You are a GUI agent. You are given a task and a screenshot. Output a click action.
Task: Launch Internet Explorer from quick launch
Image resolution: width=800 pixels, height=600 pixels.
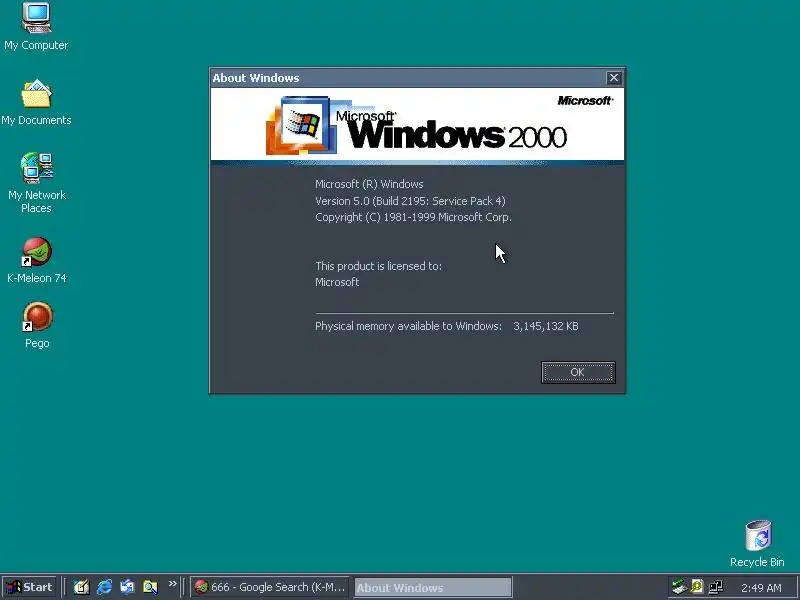tap(105, 587)
